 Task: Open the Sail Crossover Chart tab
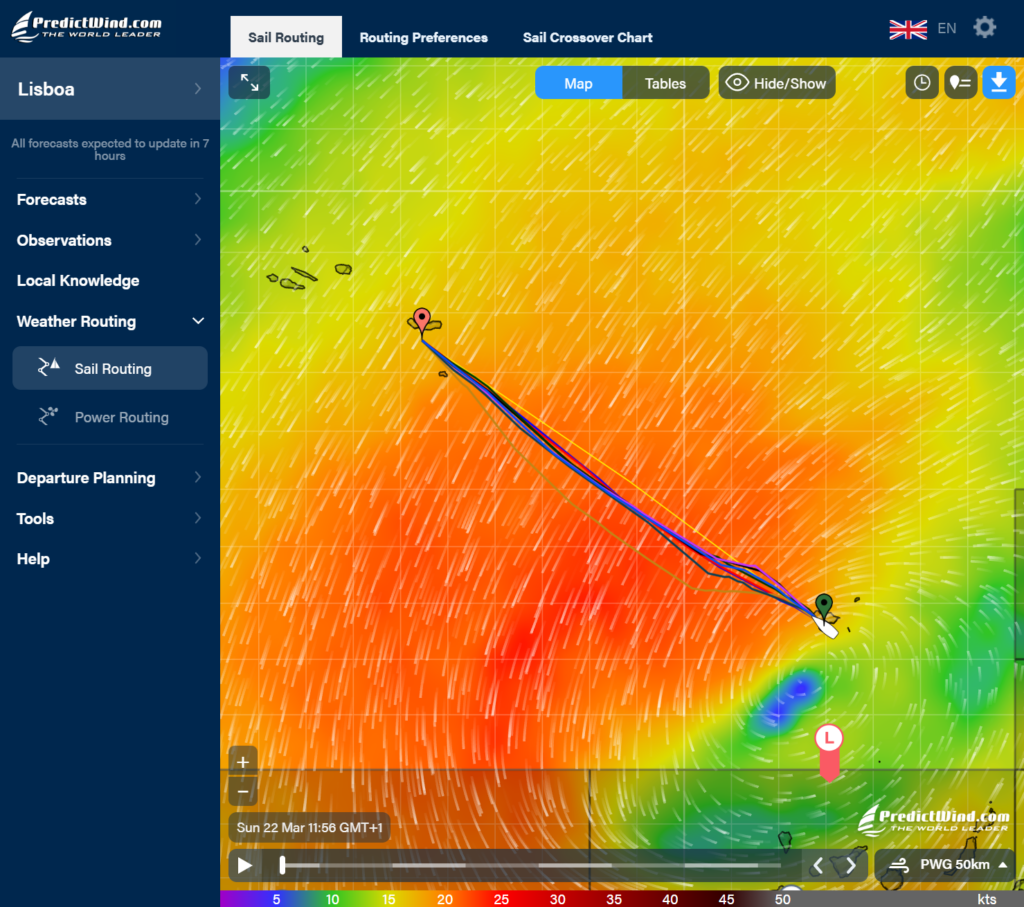coord(587,38)
